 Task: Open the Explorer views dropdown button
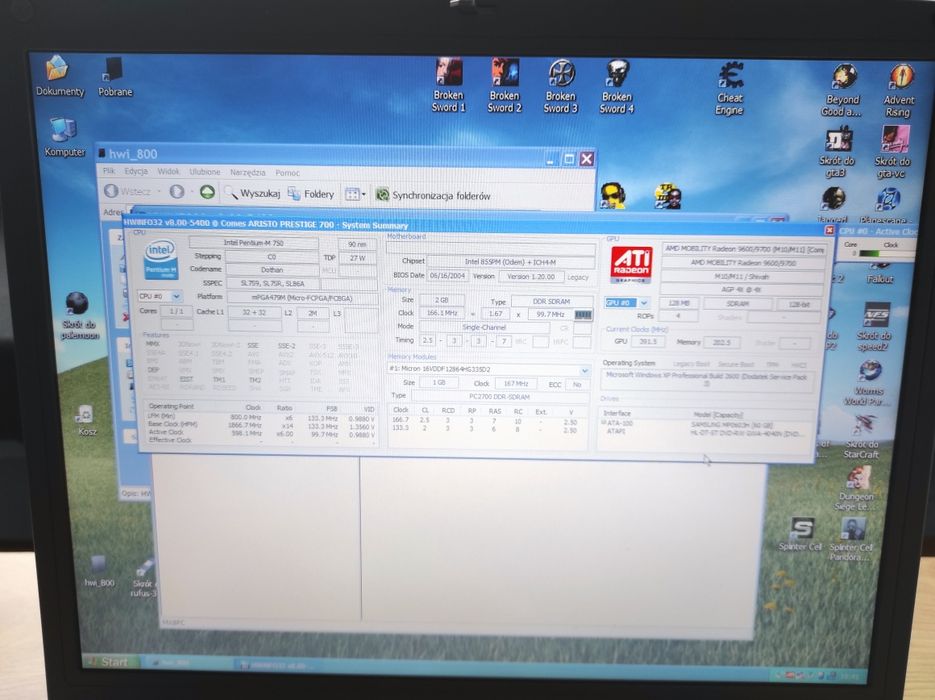(355, 194)
